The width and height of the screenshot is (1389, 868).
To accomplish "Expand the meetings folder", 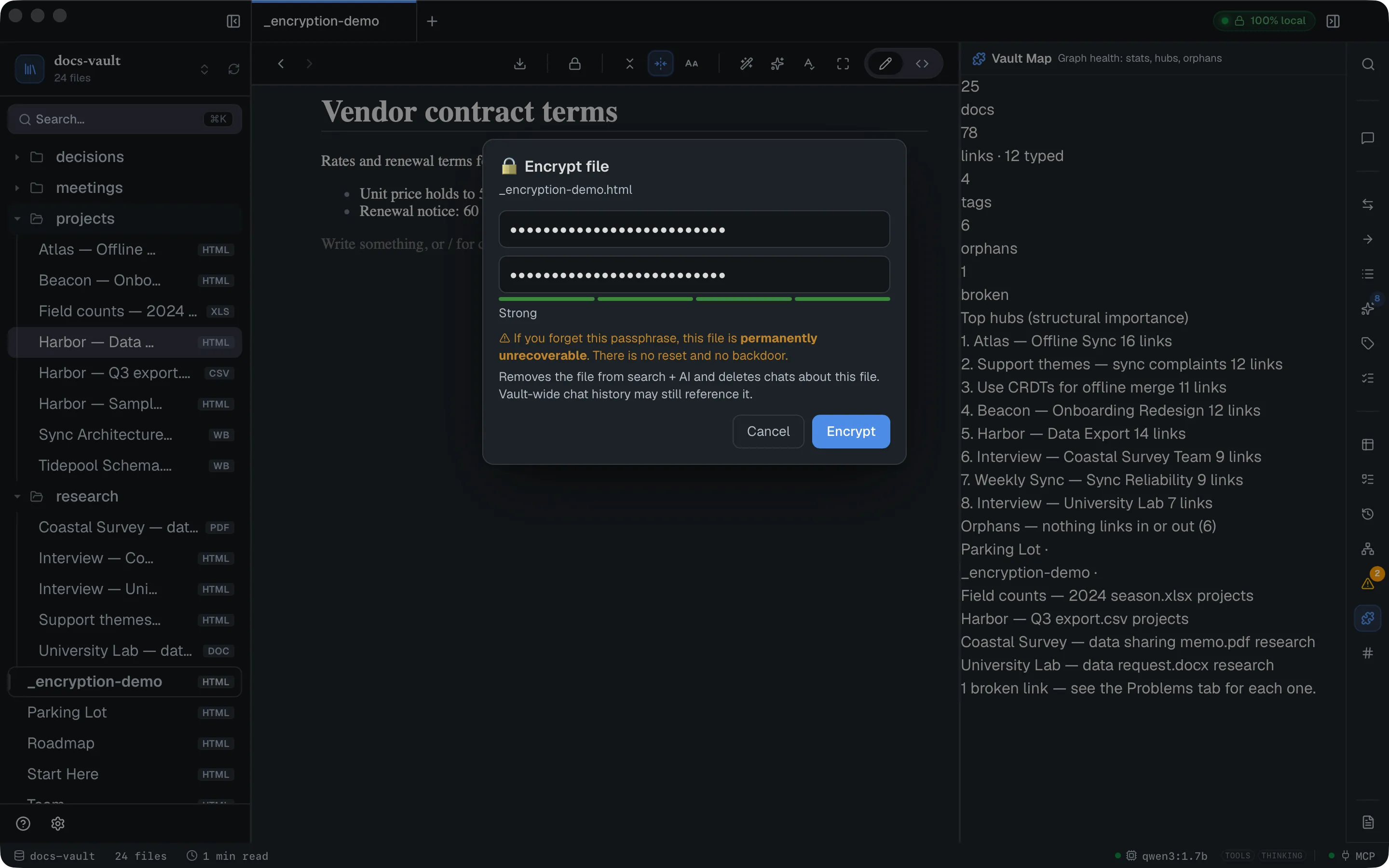I will point(125,188).
